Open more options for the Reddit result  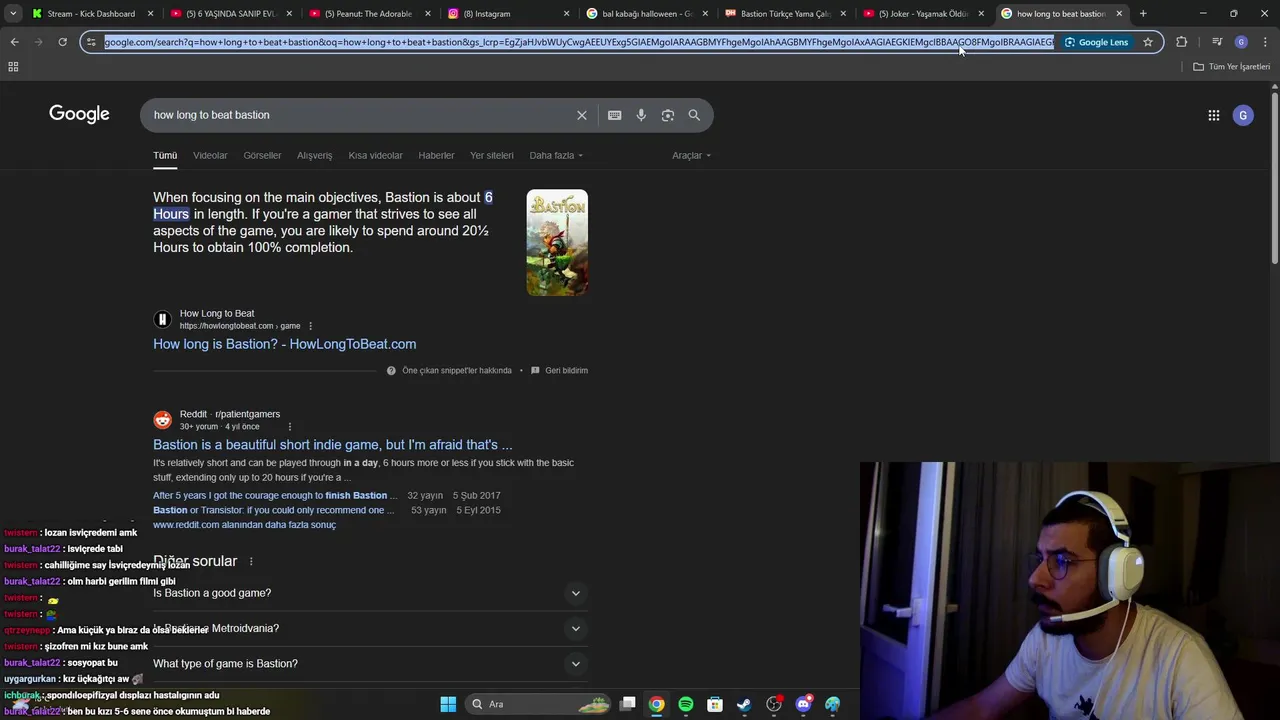coord(290,427)
